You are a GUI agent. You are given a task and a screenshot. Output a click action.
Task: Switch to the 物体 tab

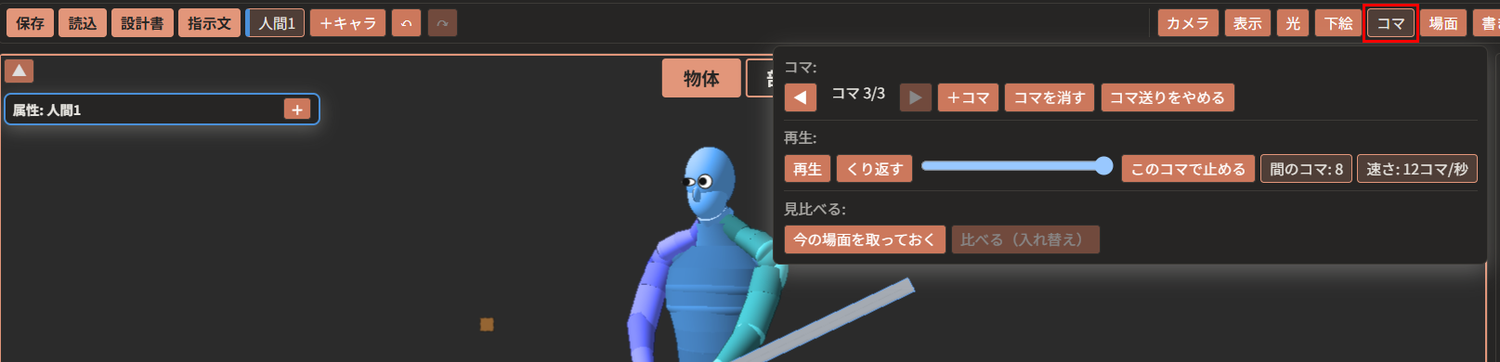[701, 78]
